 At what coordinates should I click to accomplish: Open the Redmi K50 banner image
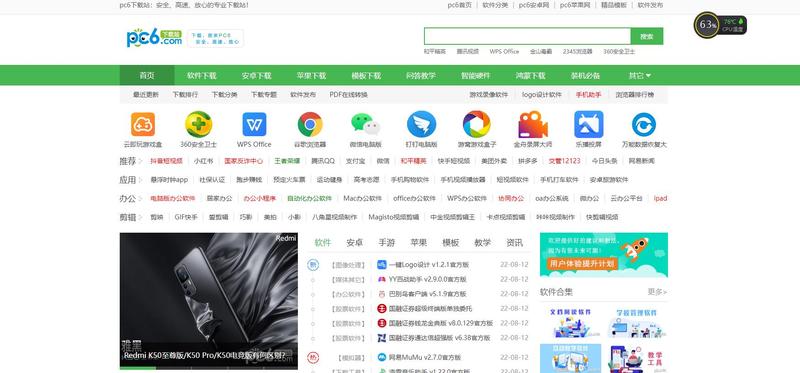tap(209, 301)
